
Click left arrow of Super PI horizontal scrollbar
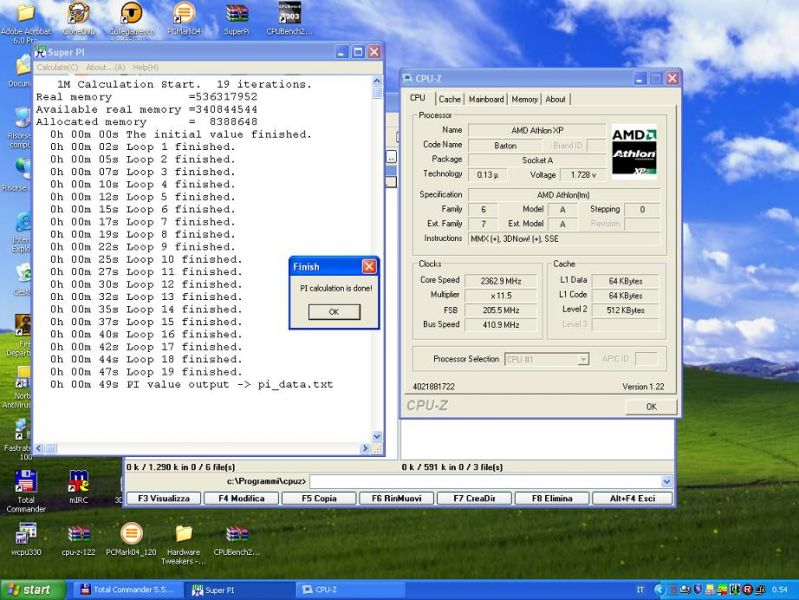coord(39,449)
